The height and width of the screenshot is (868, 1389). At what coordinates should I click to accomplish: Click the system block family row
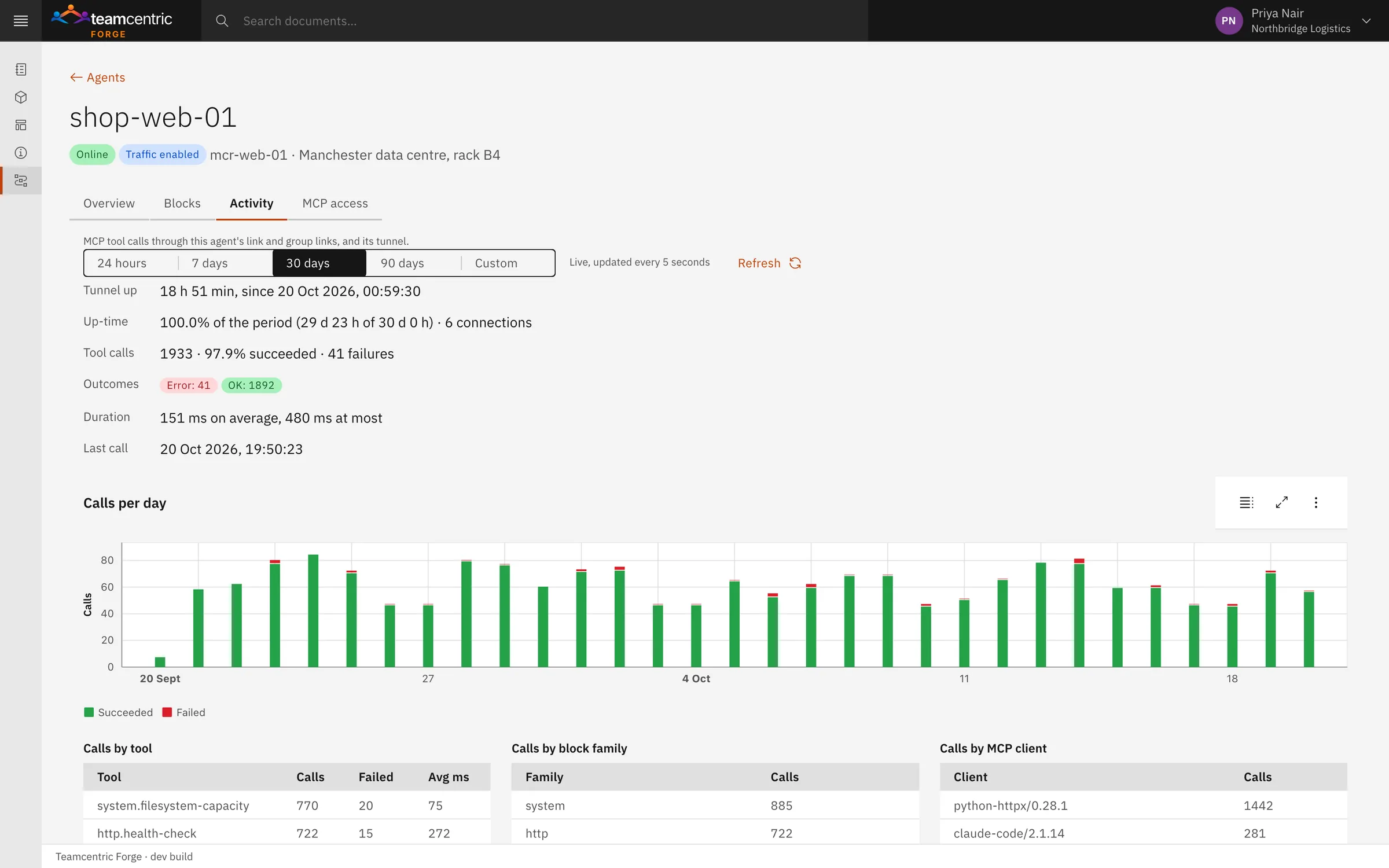coord(715,806)
